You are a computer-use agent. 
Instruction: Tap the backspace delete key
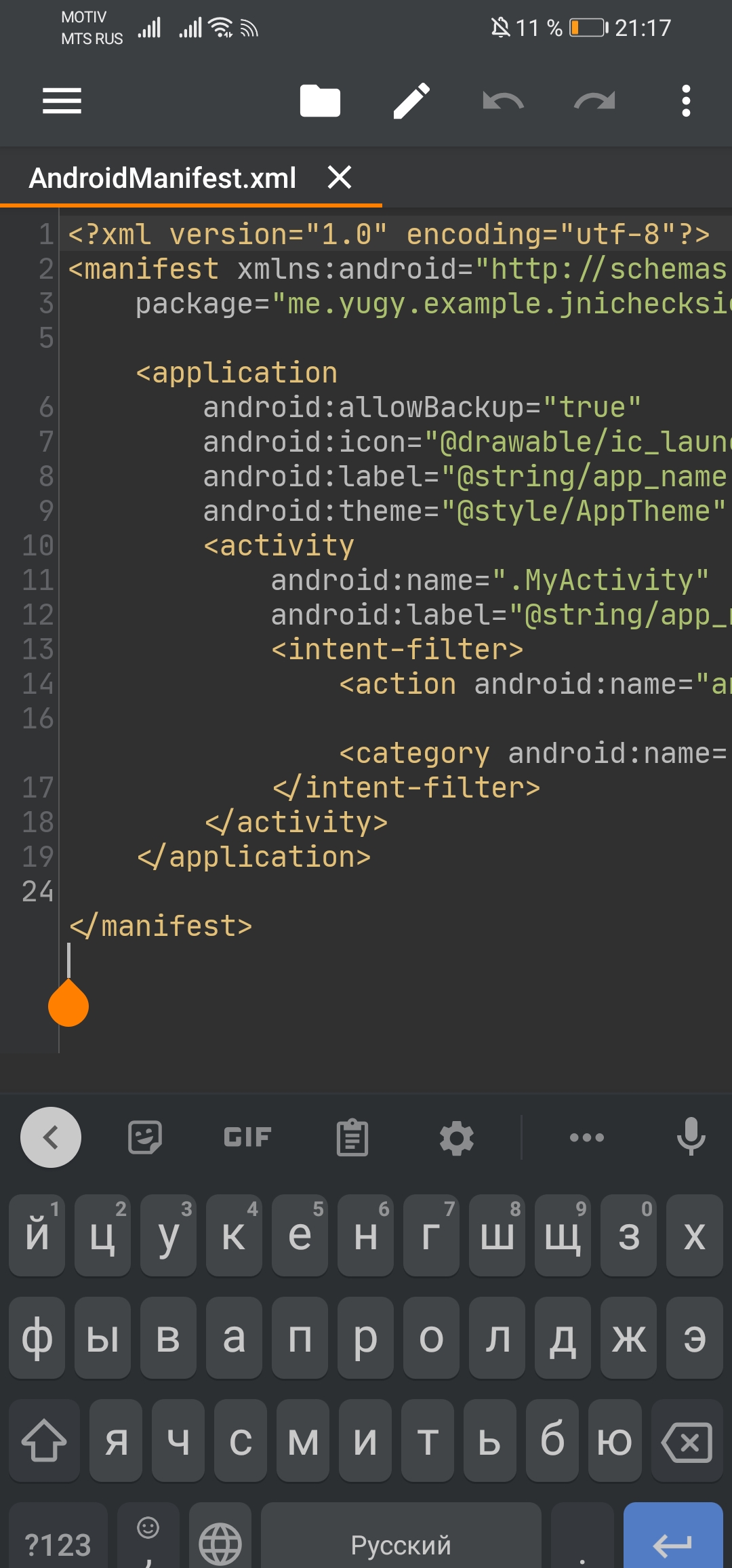pos(687,1440)
